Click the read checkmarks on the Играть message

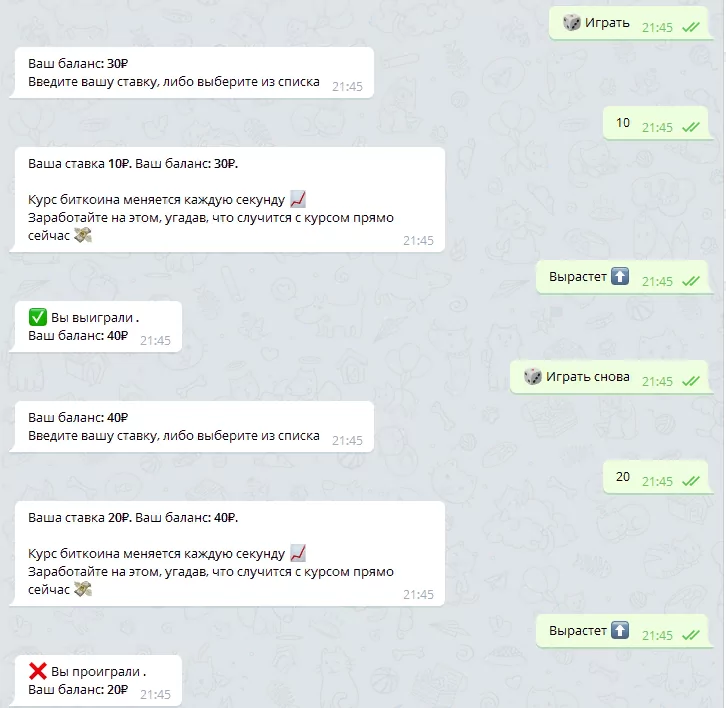point(691,27)
